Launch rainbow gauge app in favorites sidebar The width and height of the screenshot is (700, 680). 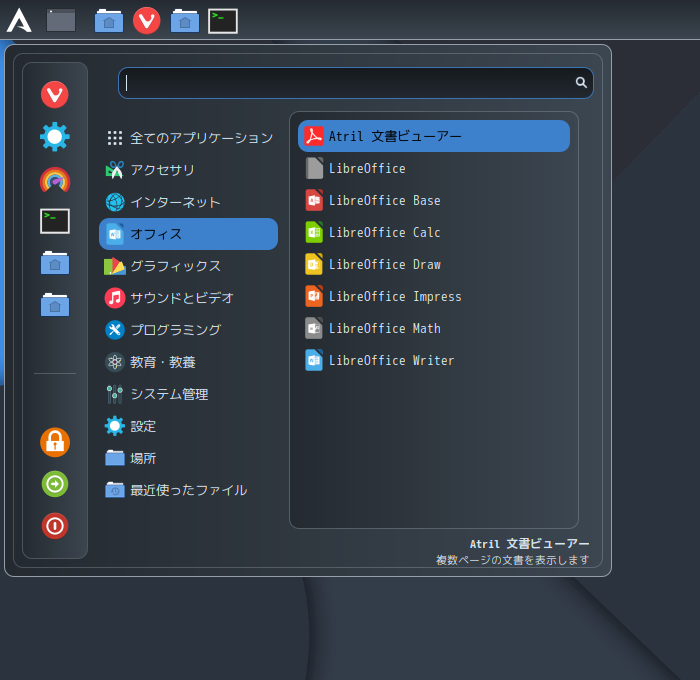pyautogui.click(x=55, y=180)
